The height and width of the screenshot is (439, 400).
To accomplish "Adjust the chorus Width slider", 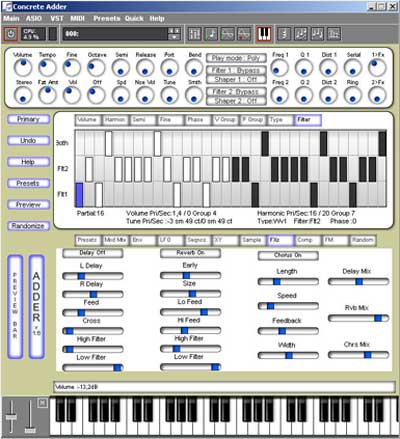I will pos(288,356).
